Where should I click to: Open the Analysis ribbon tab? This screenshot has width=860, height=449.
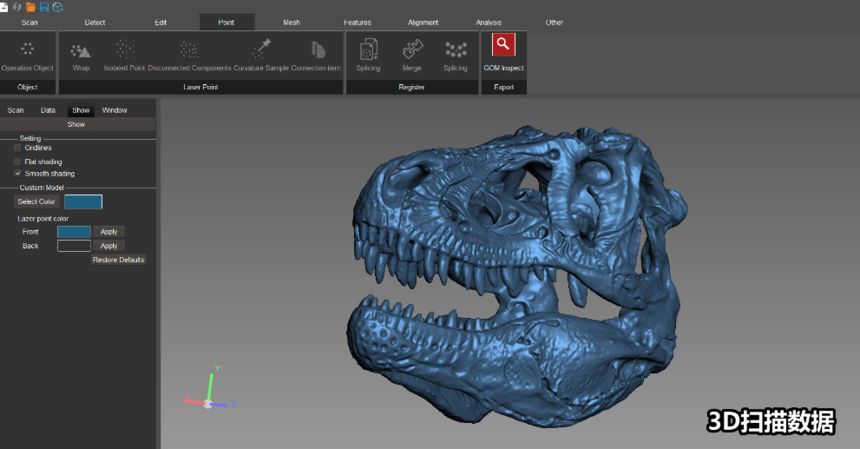(489, 22)
